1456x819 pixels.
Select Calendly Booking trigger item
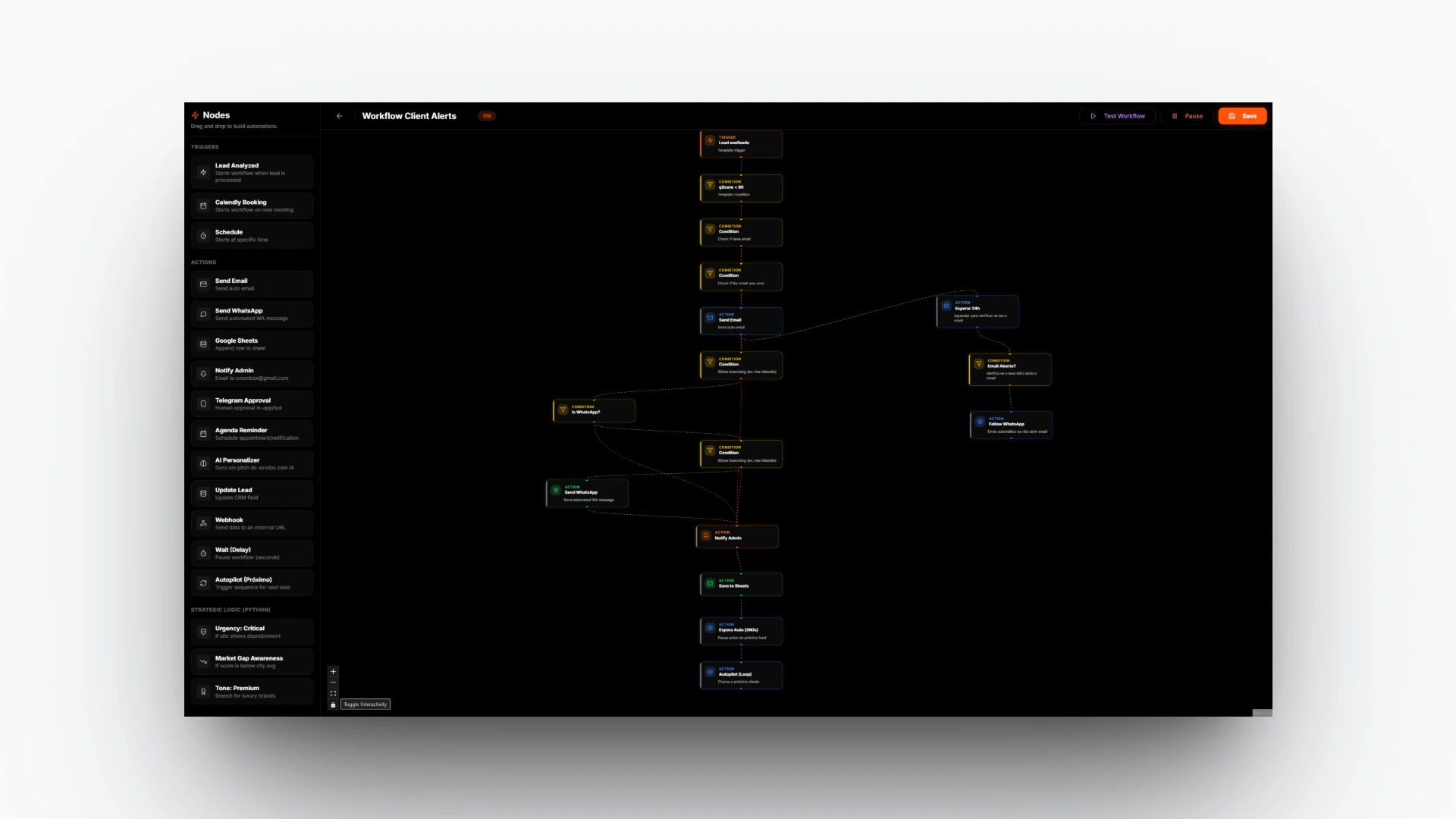[x=252, y=206]
